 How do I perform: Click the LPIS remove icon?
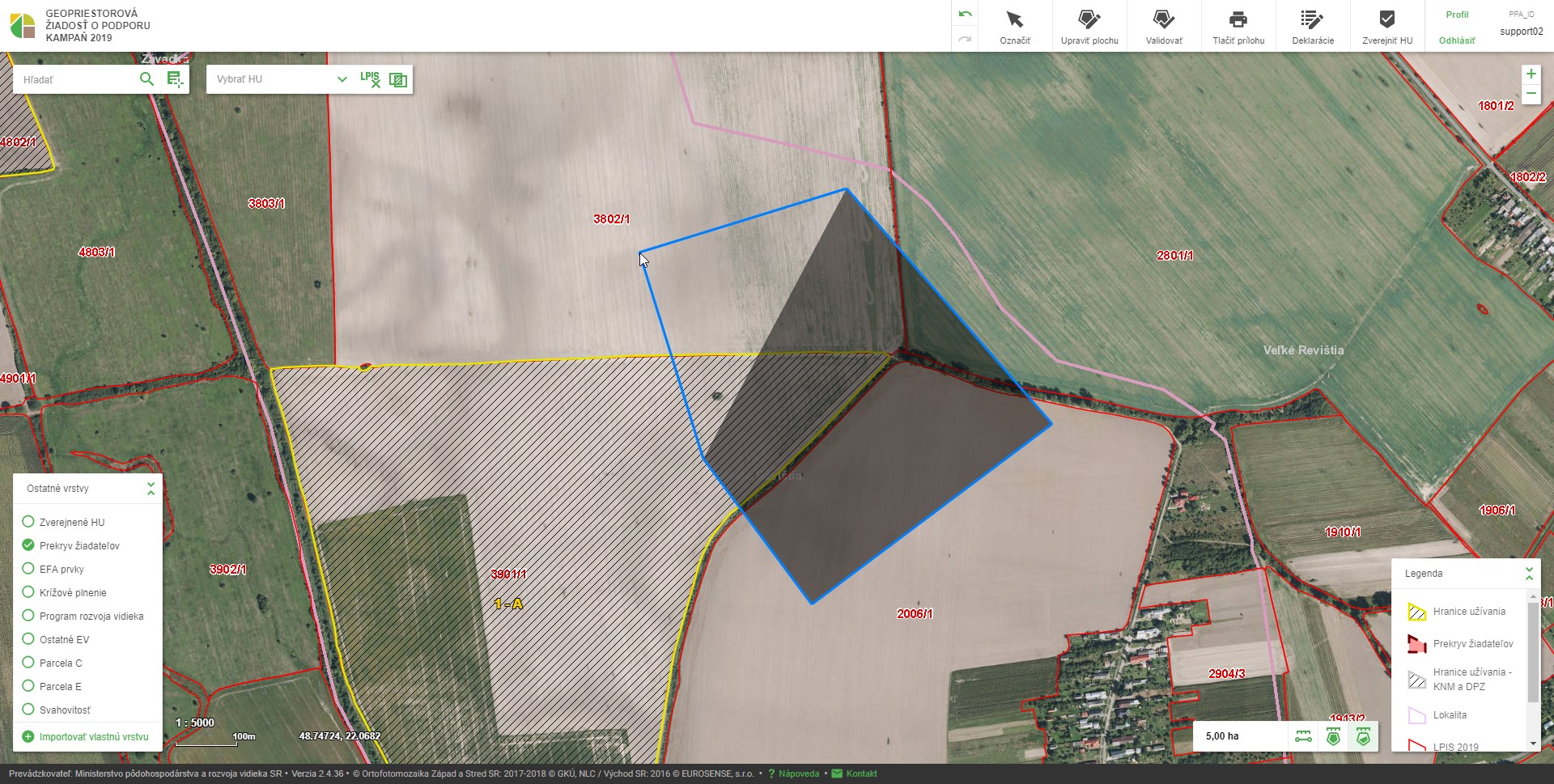click(370, 79)
